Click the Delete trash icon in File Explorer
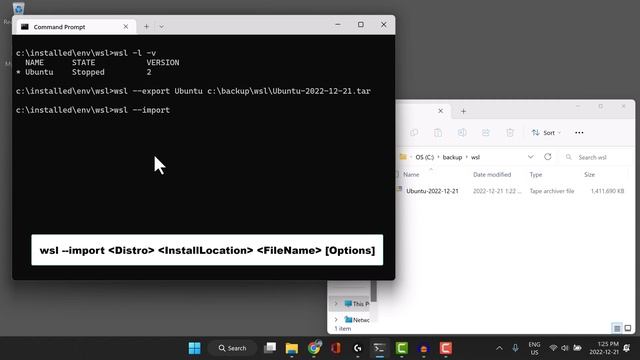 pos(510,133)
